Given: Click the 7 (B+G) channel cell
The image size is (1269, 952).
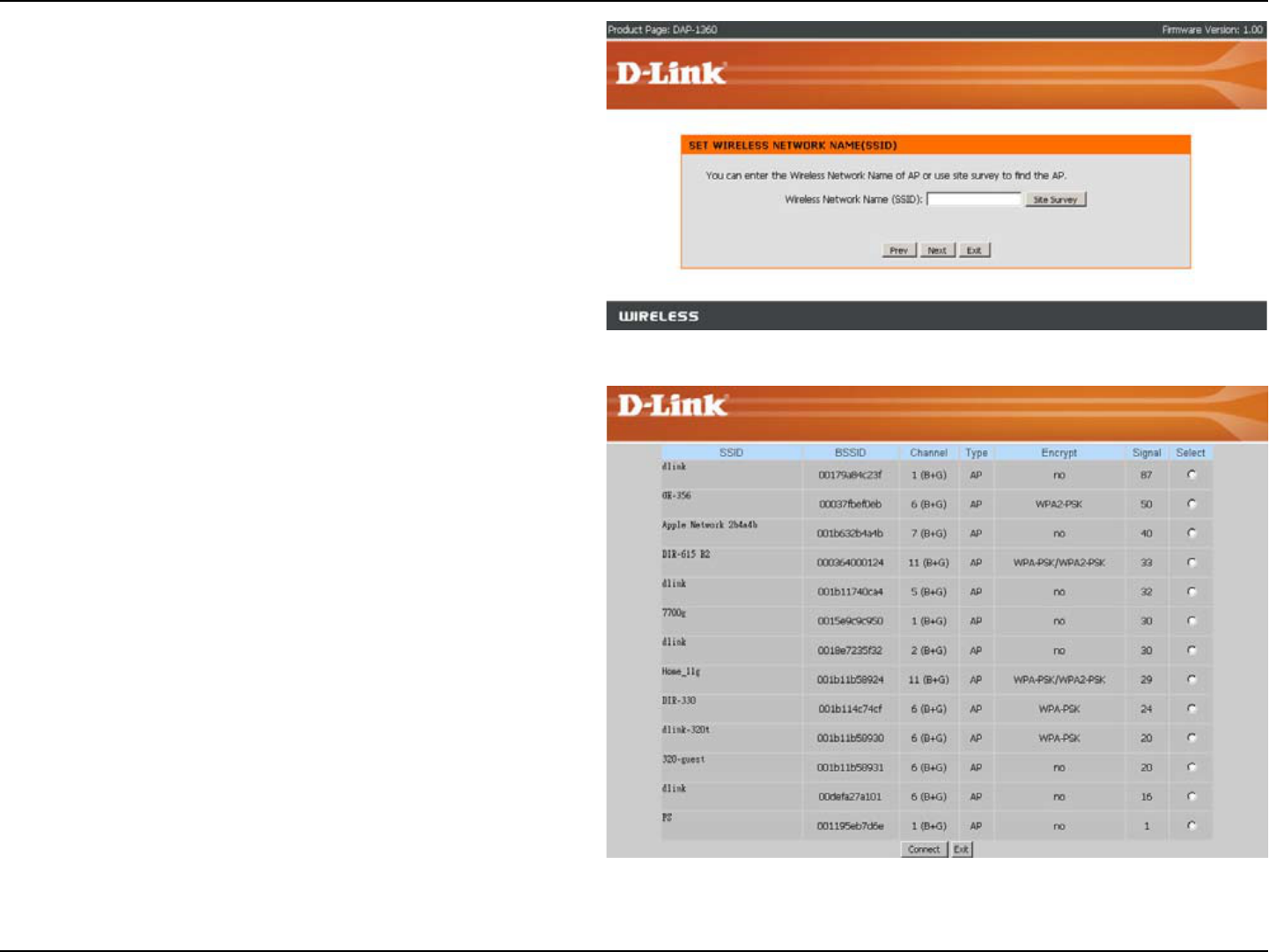Looking at the screenshot, I should (928, 534).
